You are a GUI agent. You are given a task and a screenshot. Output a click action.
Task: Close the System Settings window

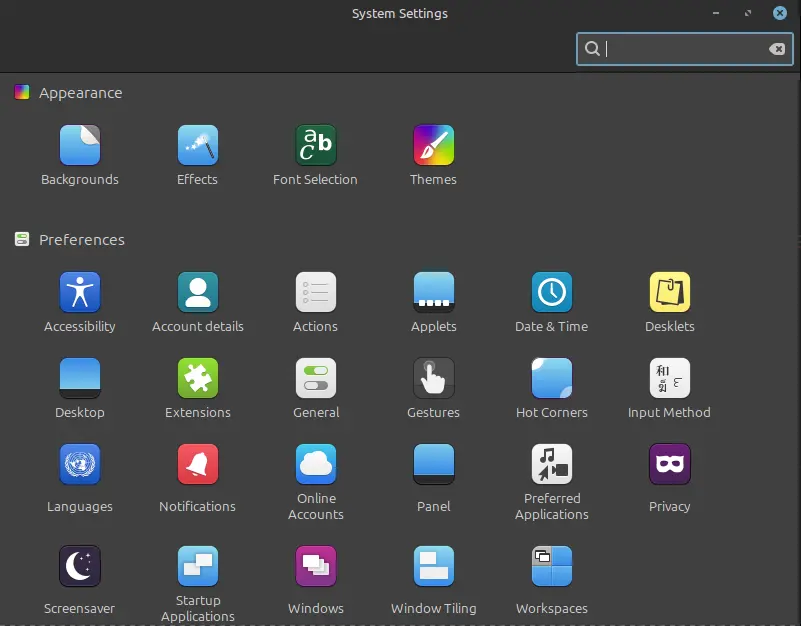point(780,13)
